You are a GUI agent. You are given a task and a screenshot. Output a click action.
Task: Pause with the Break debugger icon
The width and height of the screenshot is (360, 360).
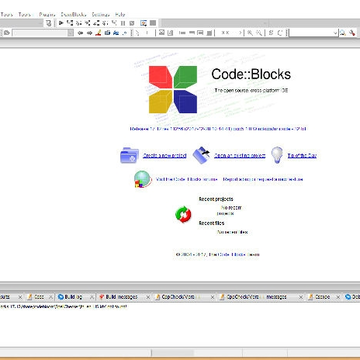(123, 23)
